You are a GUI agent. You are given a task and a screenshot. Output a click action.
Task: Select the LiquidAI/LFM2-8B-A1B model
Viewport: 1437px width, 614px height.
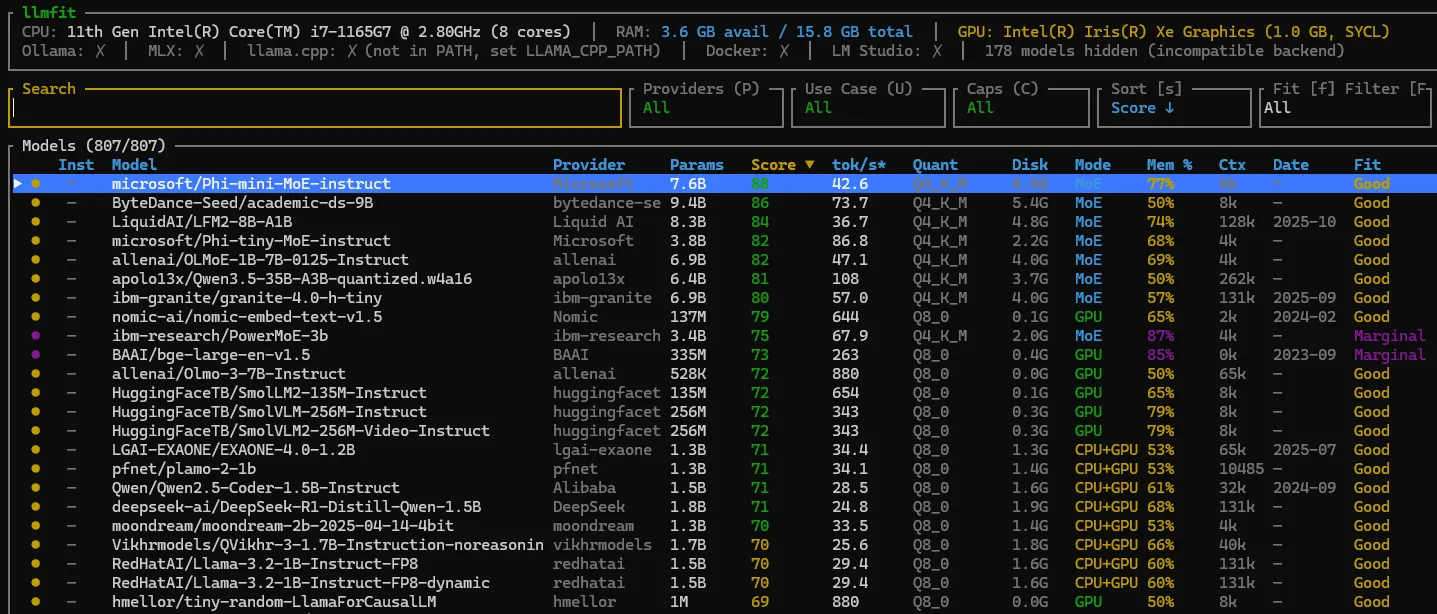click(x=202, y=222)
